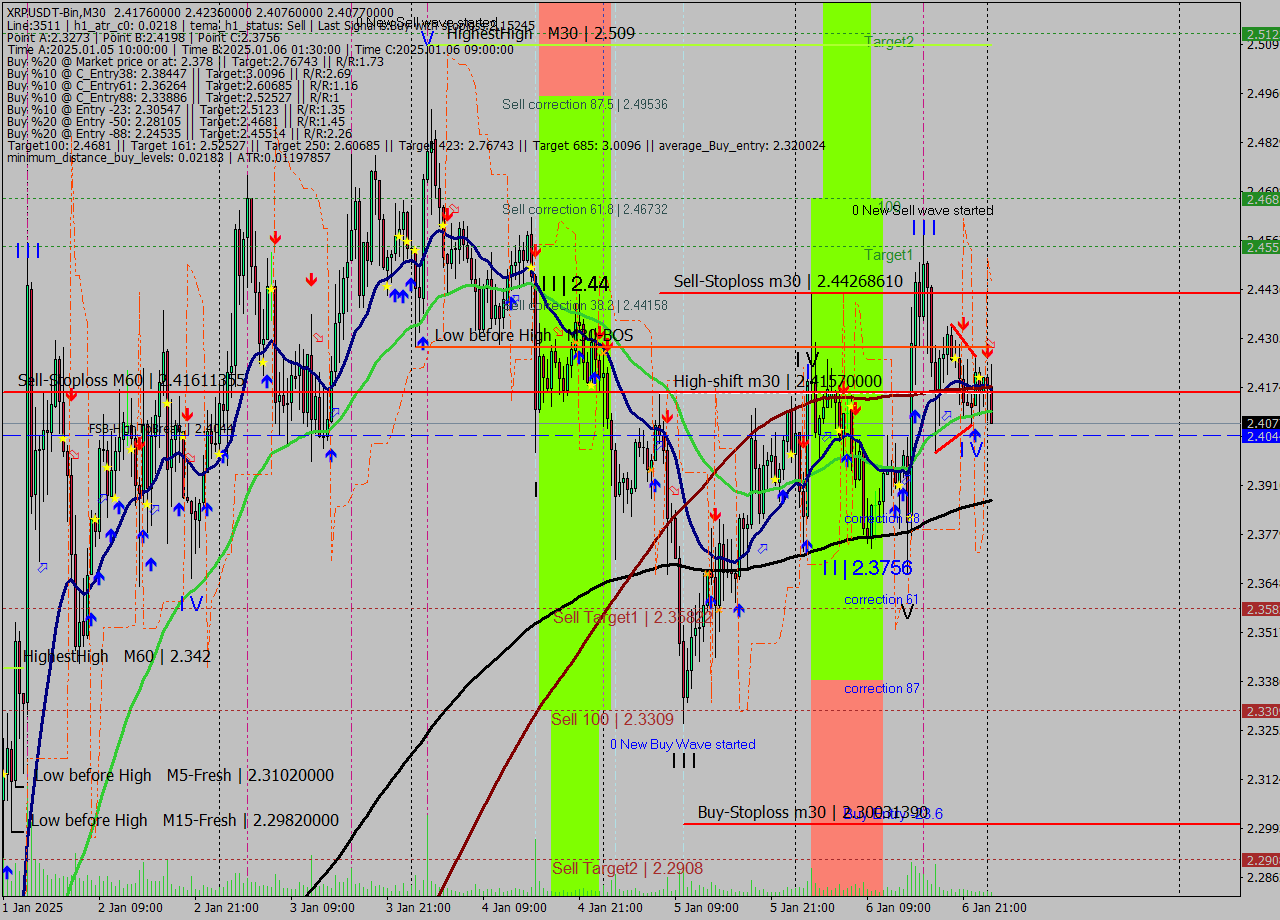Click the "High-shift m30 | 2.41570000" label
Image resolution: width=1280 pixels, height=920 pixels.
[x=778, y=381]
